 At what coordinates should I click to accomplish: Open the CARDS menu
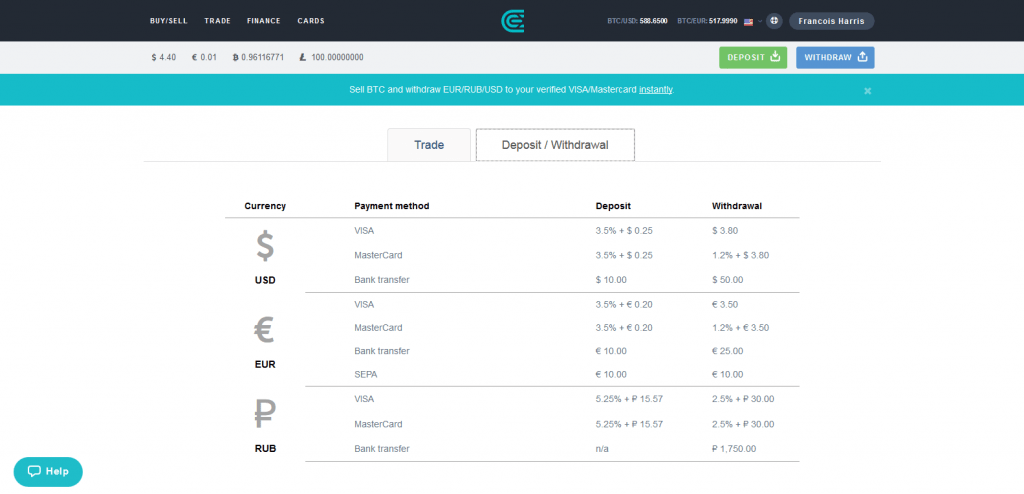click(311, 21)
